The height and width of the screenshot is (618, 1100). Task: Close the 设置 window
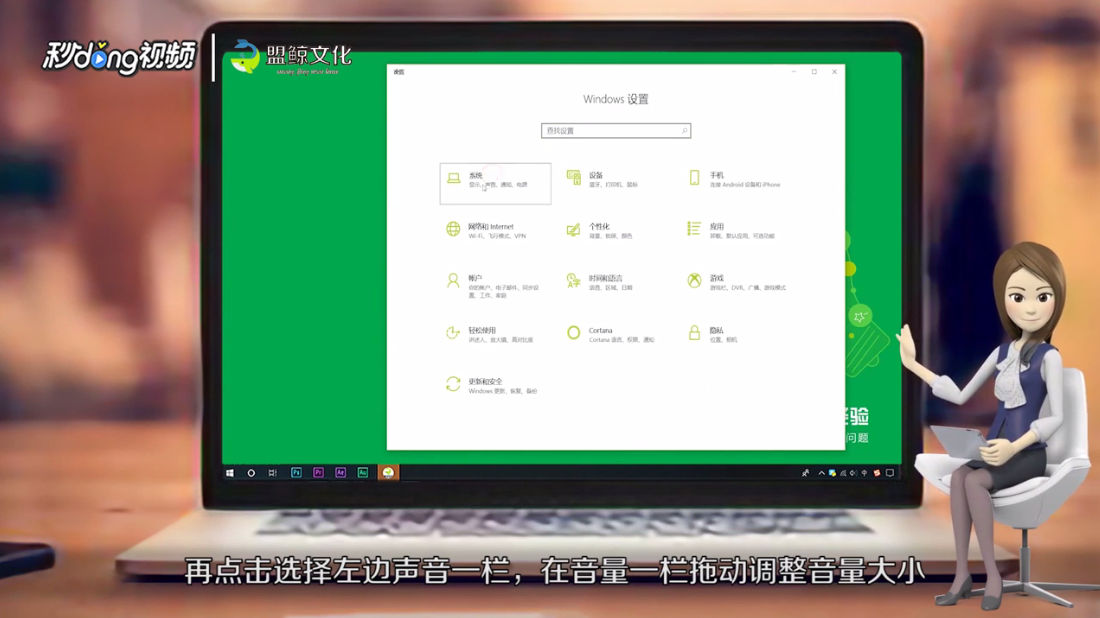click(835, 72)
